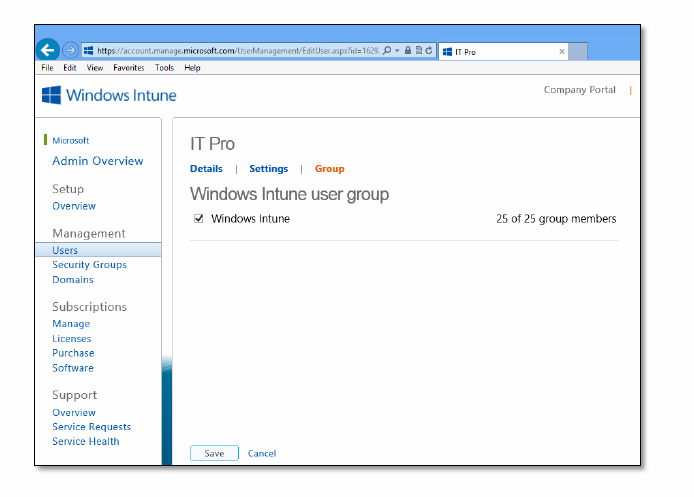
Task: Click the '25 of 25 group members' text
Action: 556,219
